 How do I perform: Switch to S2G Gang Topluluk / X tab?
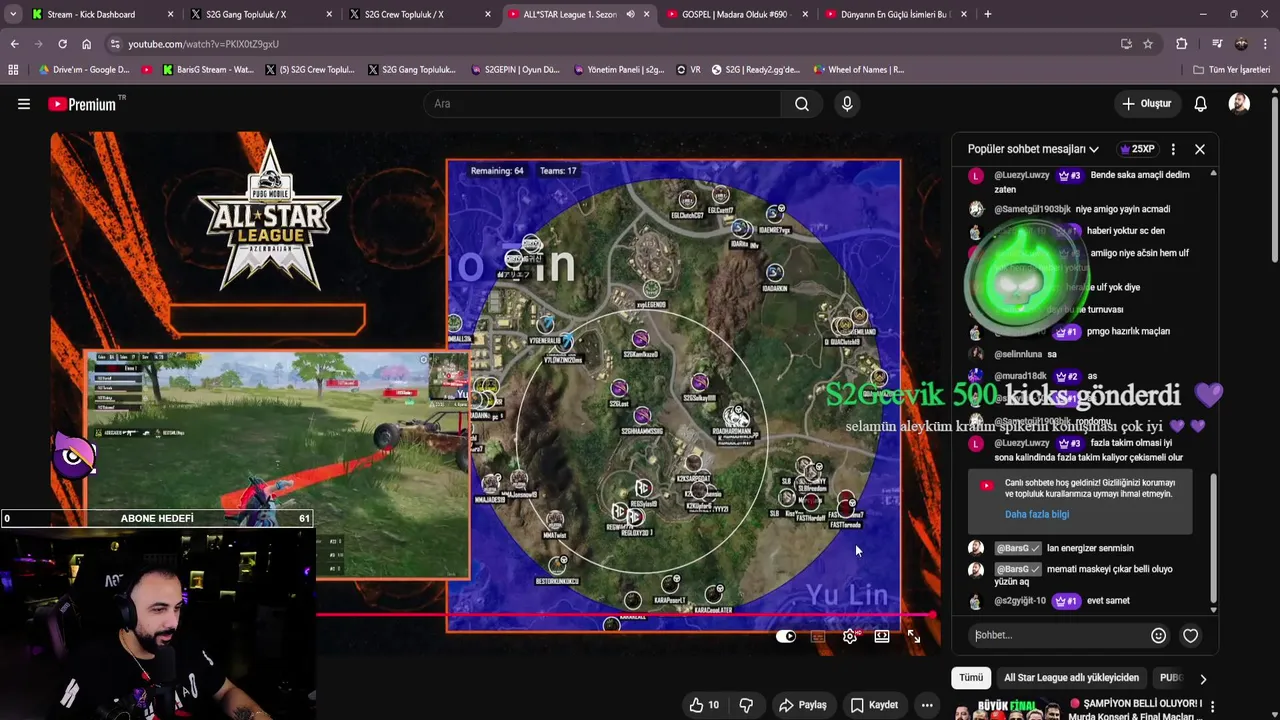[258, 14]
